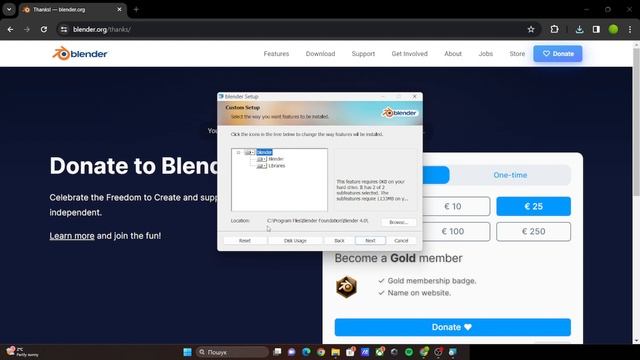Click Disk Usage in Blender Setup
The width and height of the screenshot is (640, 360).
(x=295, y=241)
